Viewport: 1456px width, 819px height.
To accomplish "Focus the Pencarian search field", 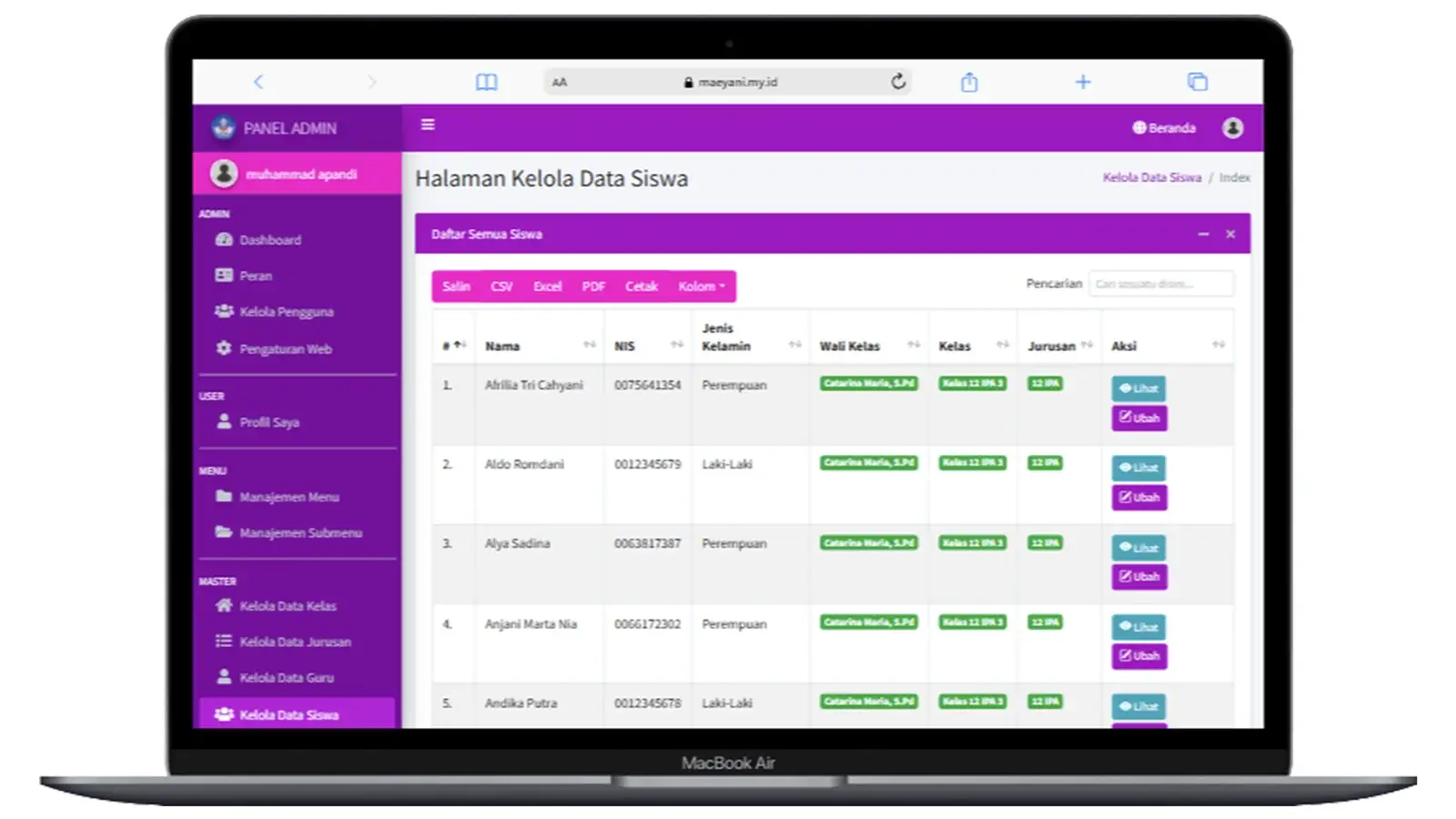I will (x=1161, y=284).
